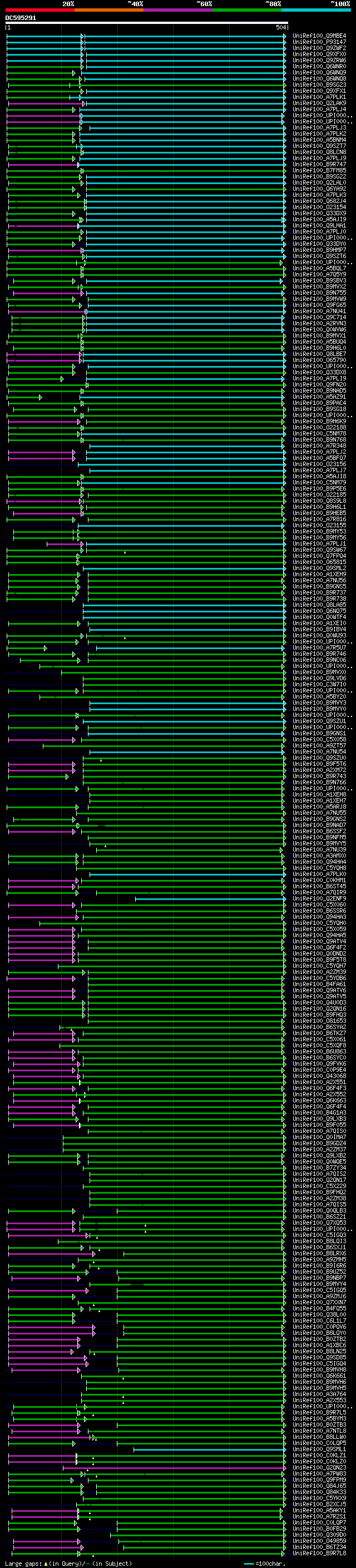Image resolution: width=356 pixels, height=1568 pixels.
Task: Select the UniRef100_B9R7L8 label
Action: point(319,1553)
